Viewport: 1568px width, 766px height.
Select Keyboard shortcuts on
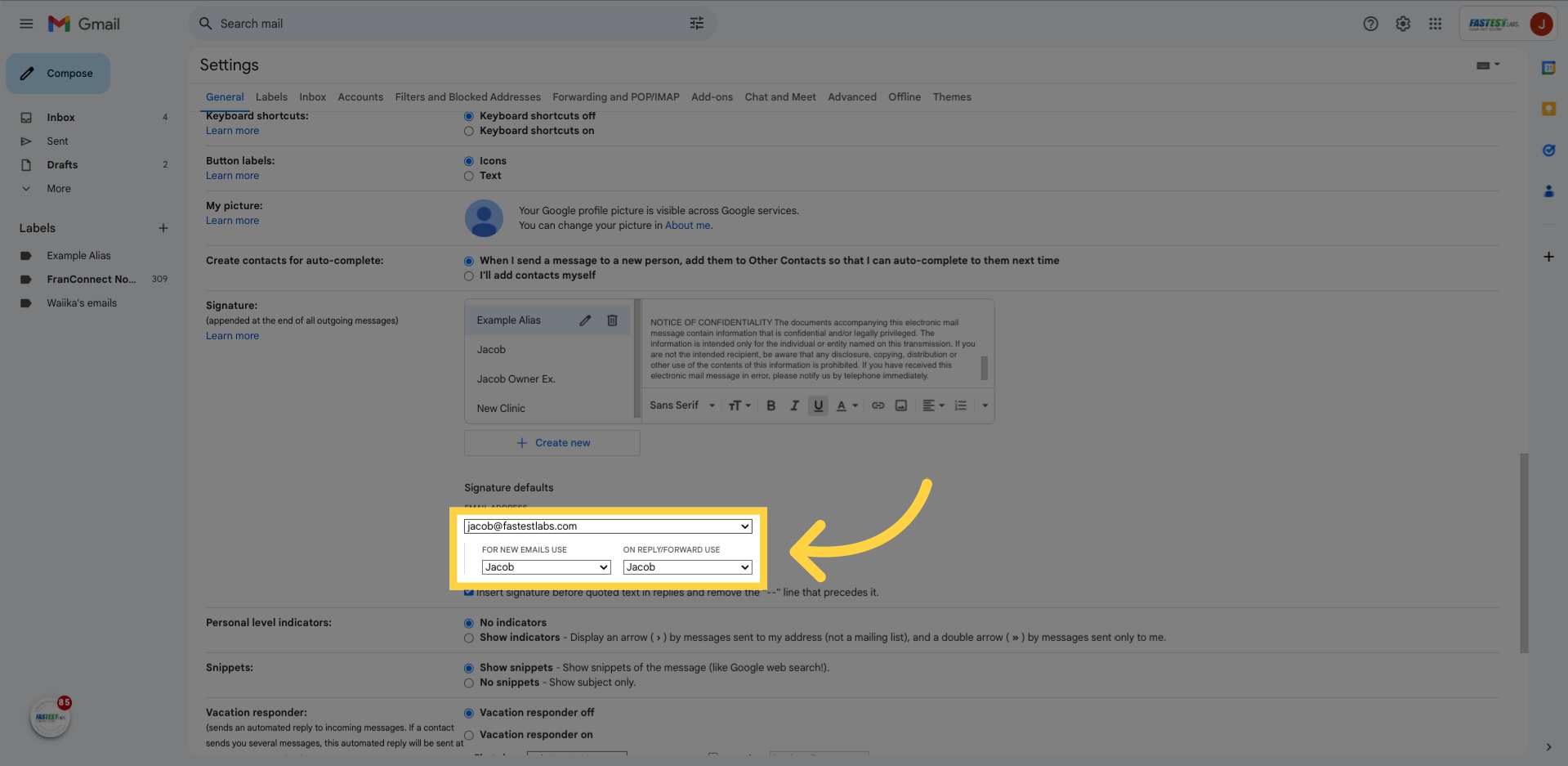click(469, 131)
